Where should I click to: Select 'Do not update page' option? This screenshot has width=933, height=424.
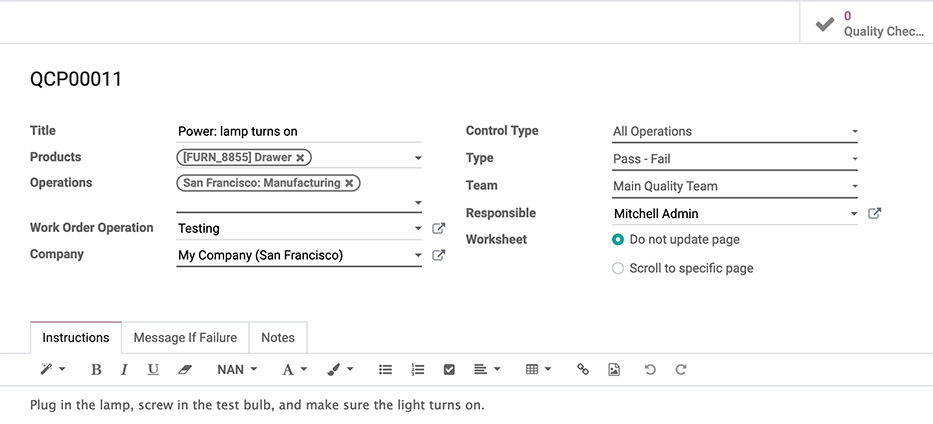tap(618, 240)
